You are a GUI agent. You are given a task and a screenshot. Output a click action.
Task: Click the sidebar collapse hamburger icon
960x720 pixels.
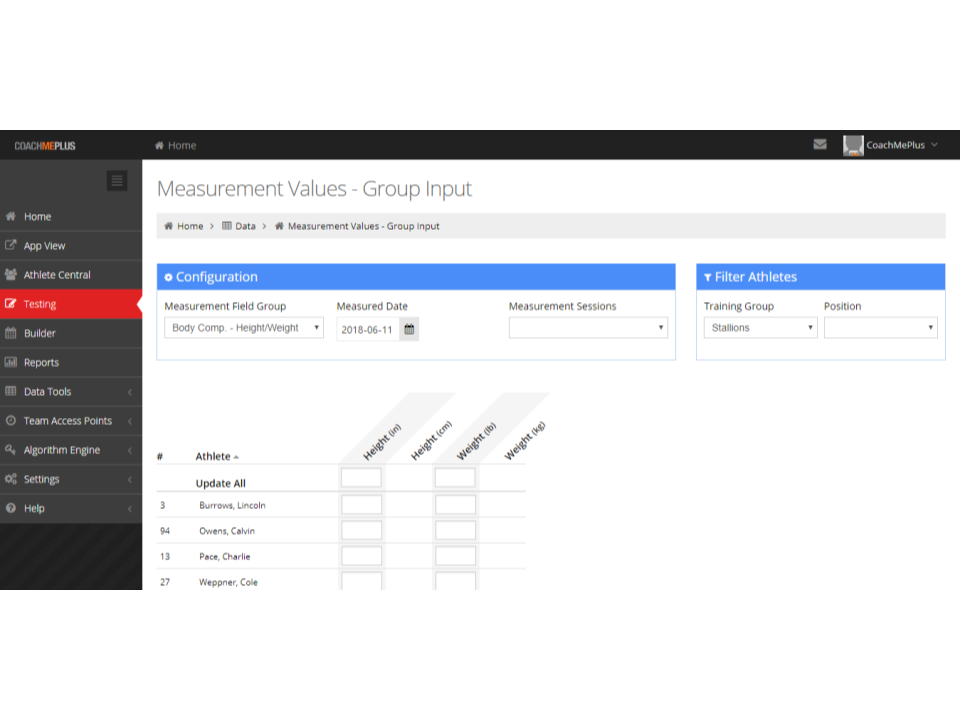(117, 181)
